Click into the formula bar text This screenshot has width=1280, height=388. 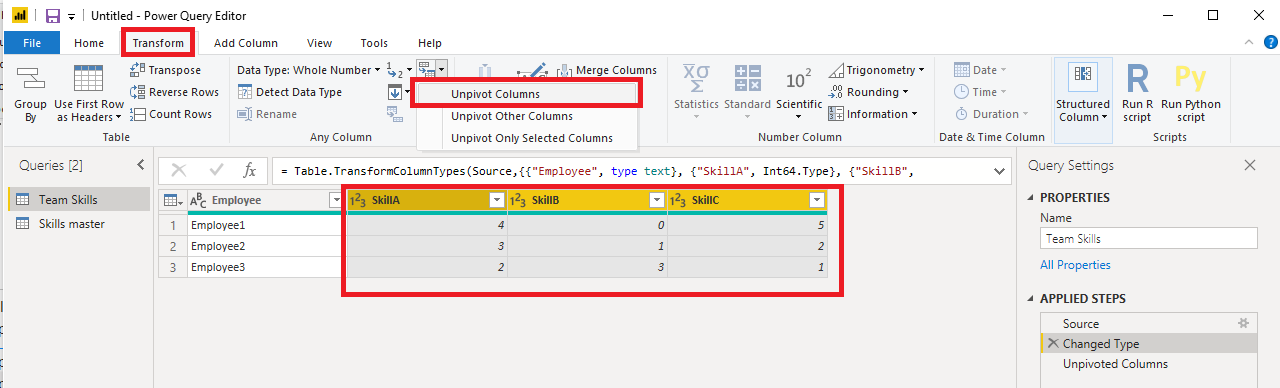coord(630,171)
